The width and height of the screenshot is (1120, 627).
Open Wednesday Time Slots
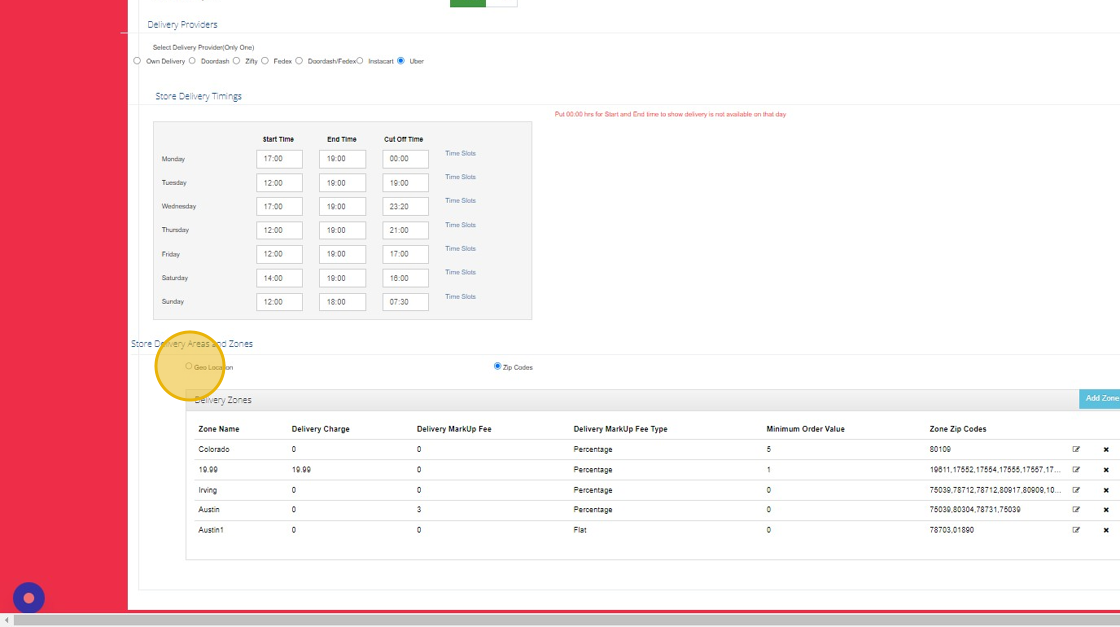(x=460, y=201)
